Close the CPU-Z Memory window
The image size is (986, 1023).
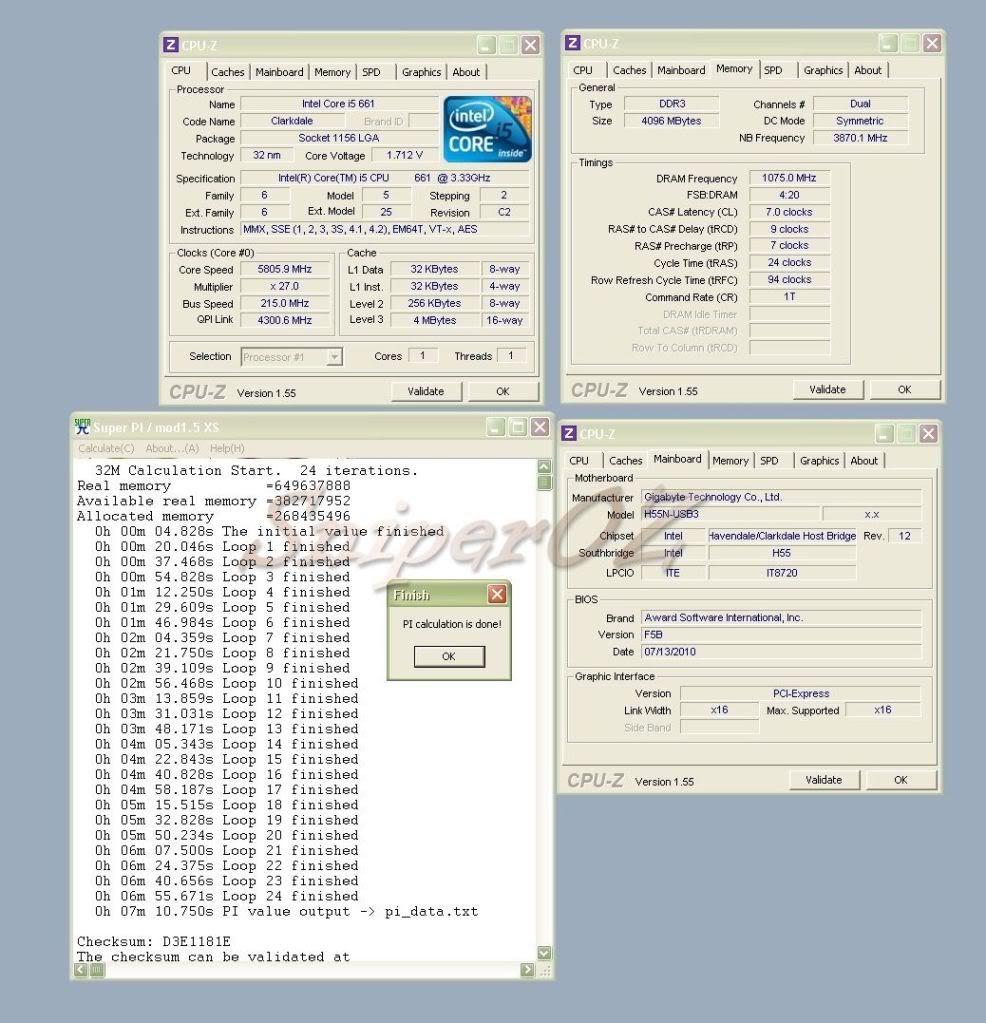[931, 43]
